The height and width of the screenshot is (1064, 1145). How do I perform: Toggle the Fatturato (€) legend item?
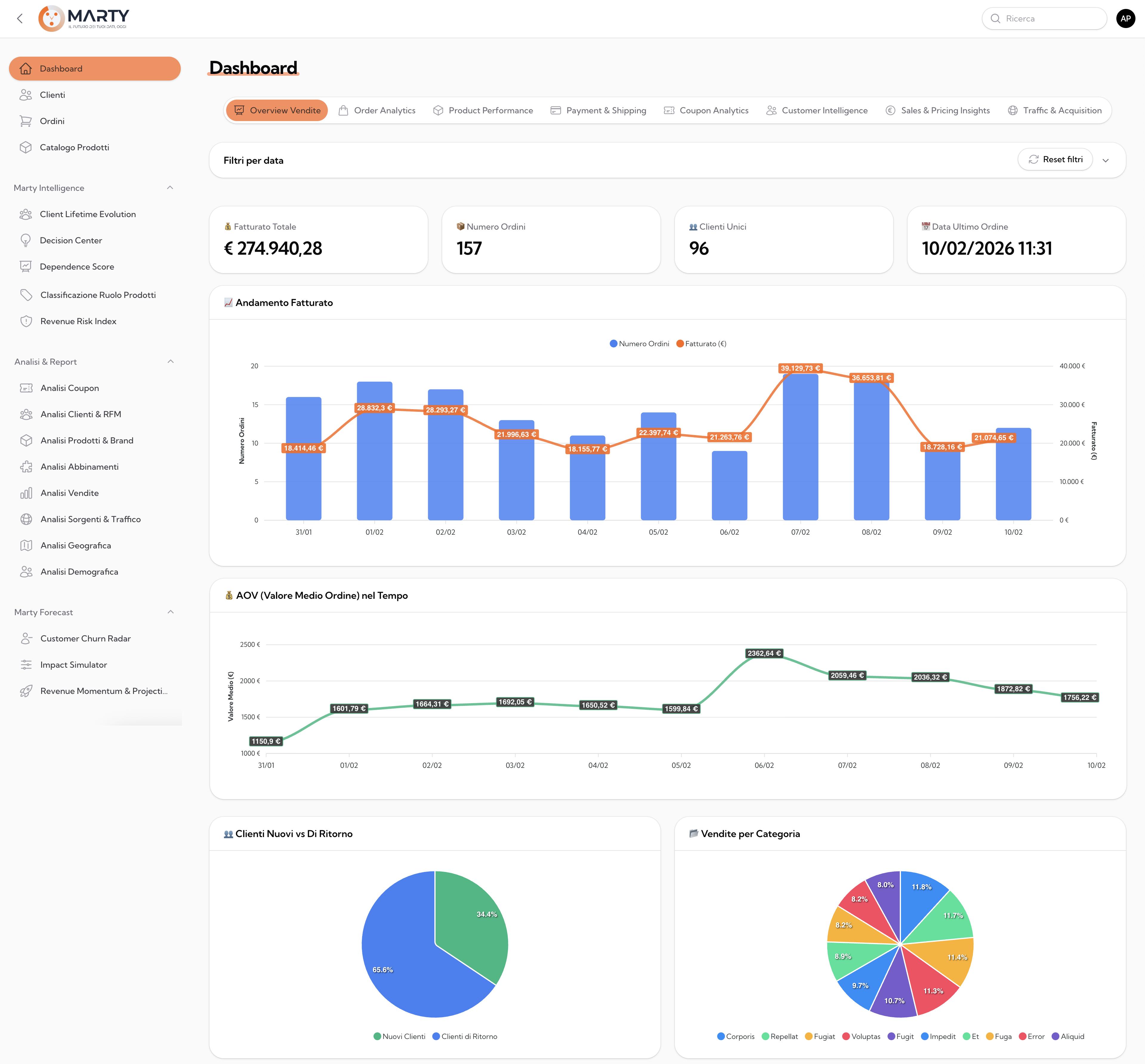click(x=701, y=343)
